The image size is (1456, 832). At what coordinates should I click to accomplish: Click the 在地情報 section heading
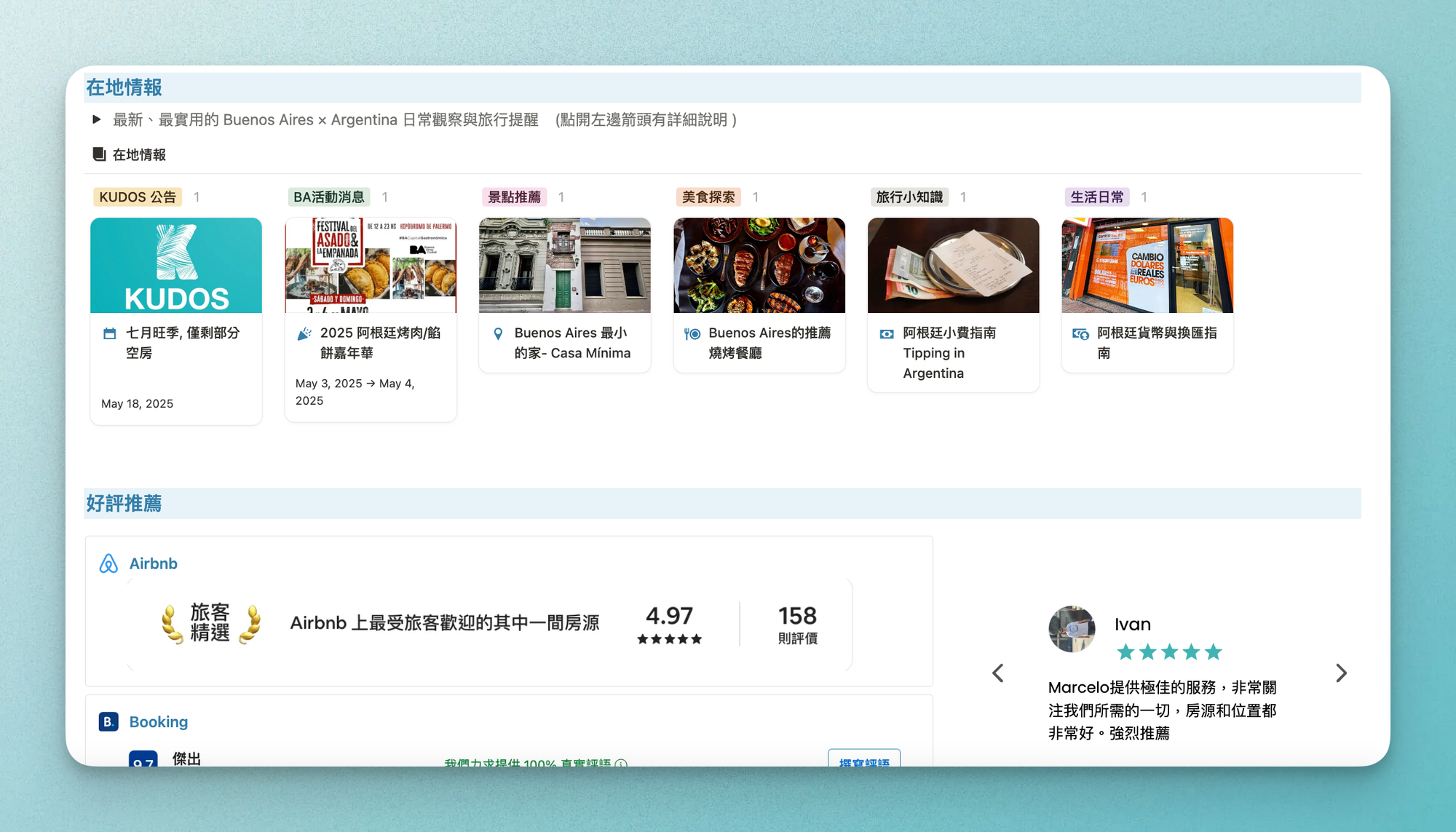(124, 87)
